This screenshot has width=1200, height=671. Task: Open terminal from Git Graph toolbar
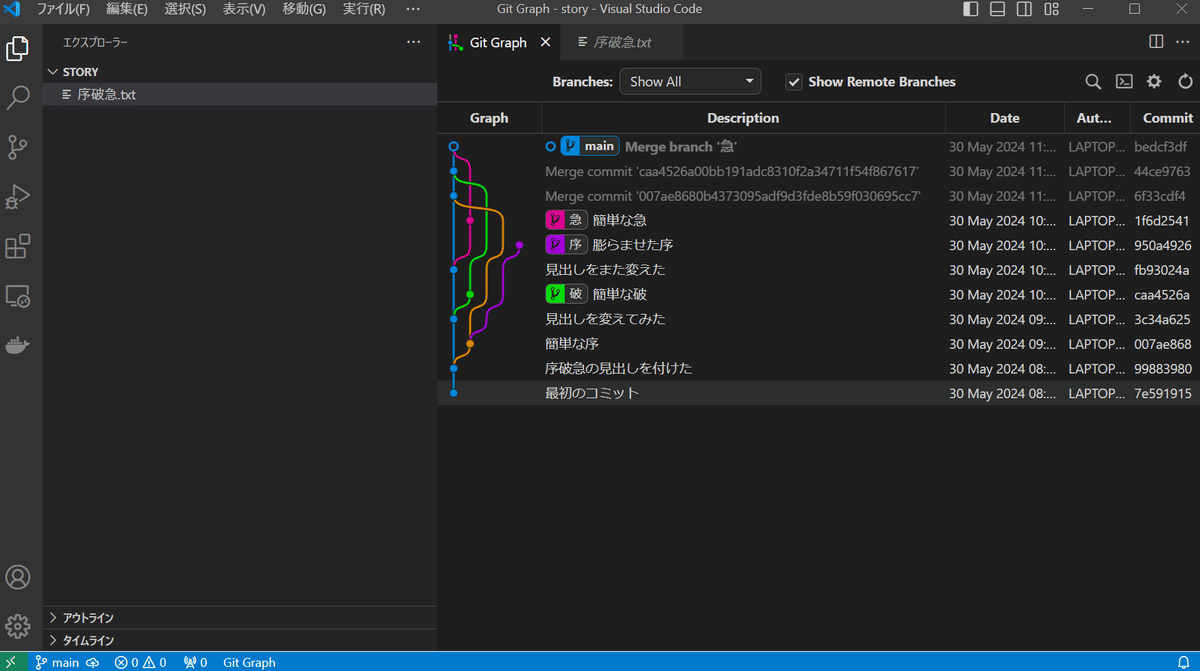point(1124,82)
